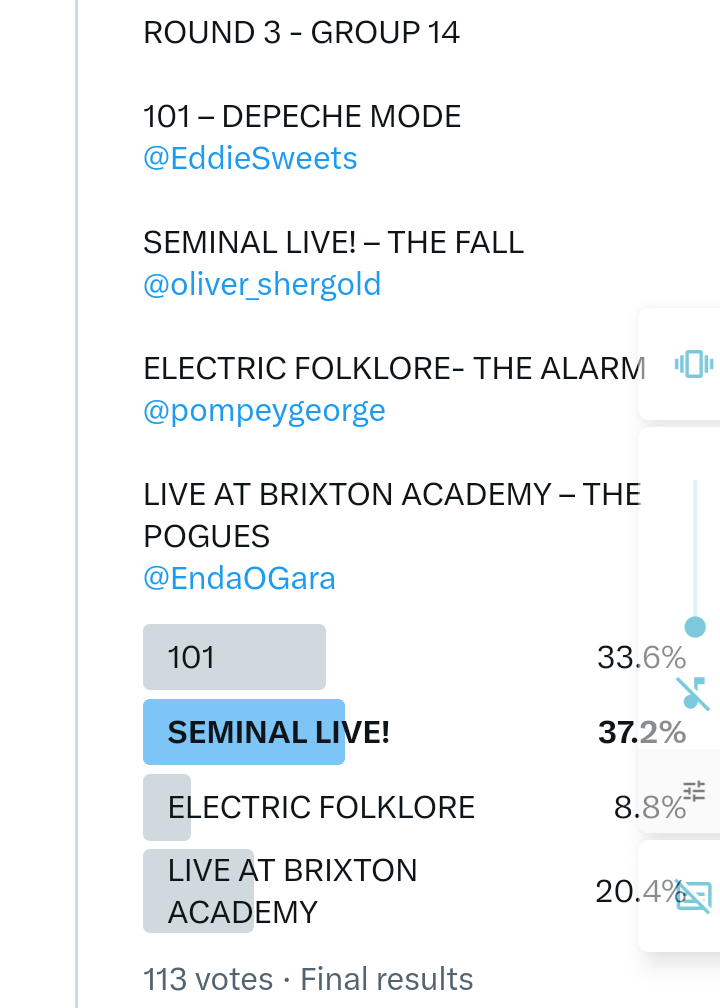
Task: Open volume settings via the sliders icon
Action: [694, 791]
